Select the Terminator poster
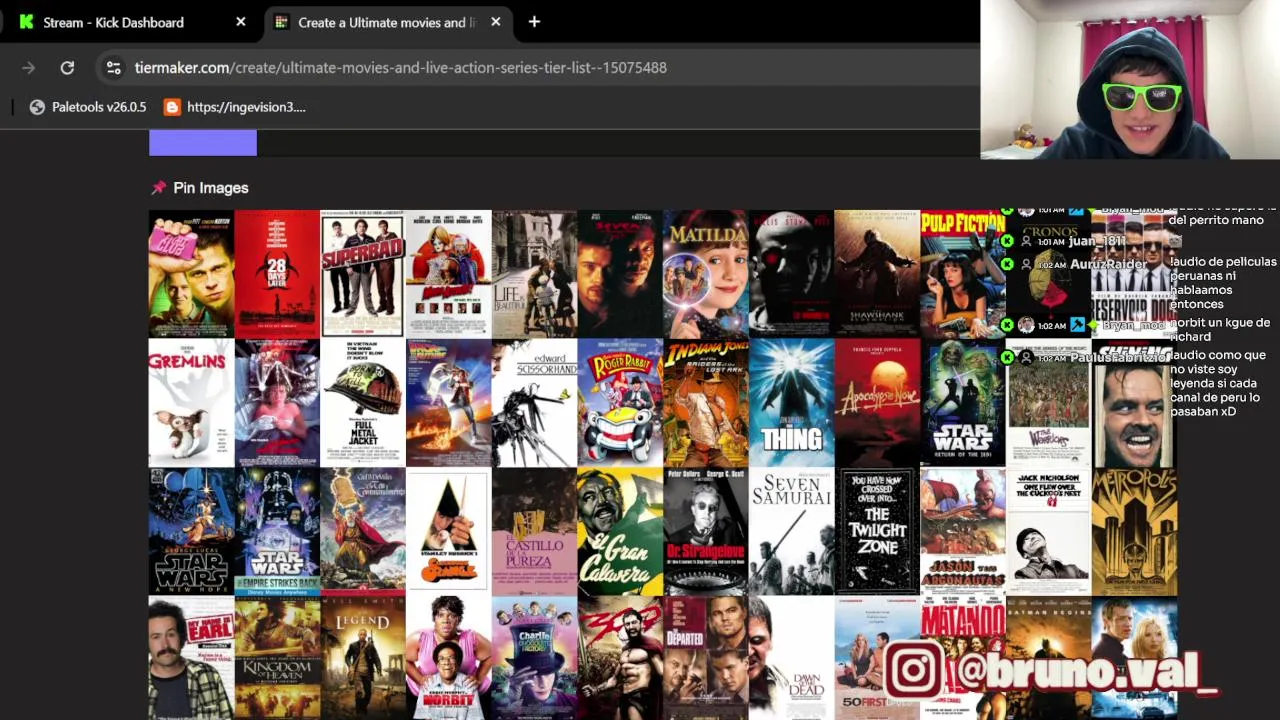The height and width of the screenshot is (720, 1280). pos(791,274)
